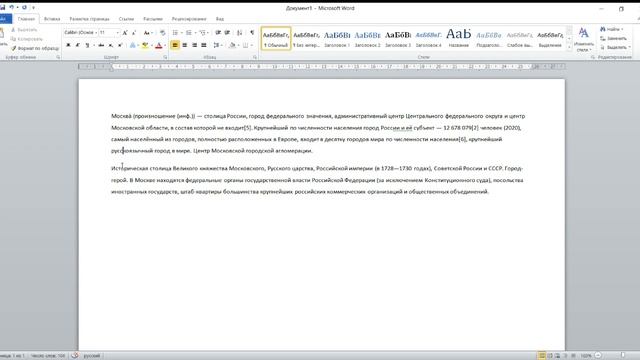Open multilevel list button
The width and height of the screenshot is (640, 360).
coord(202,33)
